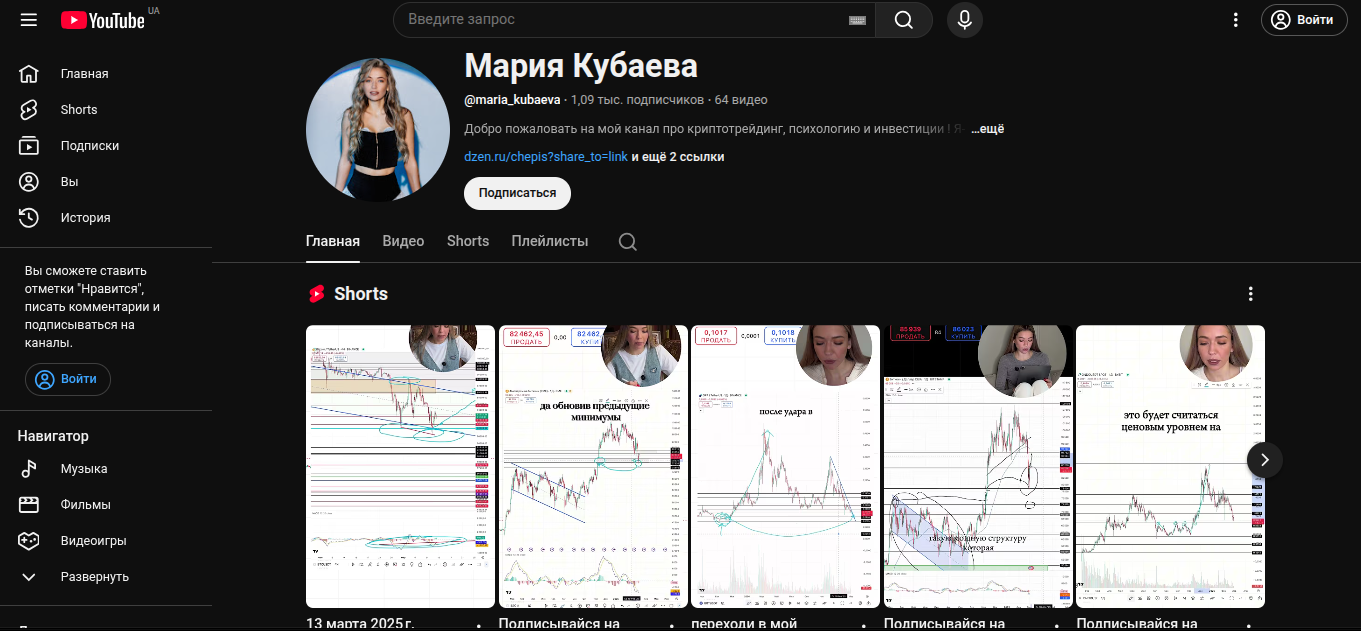Open Shorts section three-dot options

tap(1250, 294)
